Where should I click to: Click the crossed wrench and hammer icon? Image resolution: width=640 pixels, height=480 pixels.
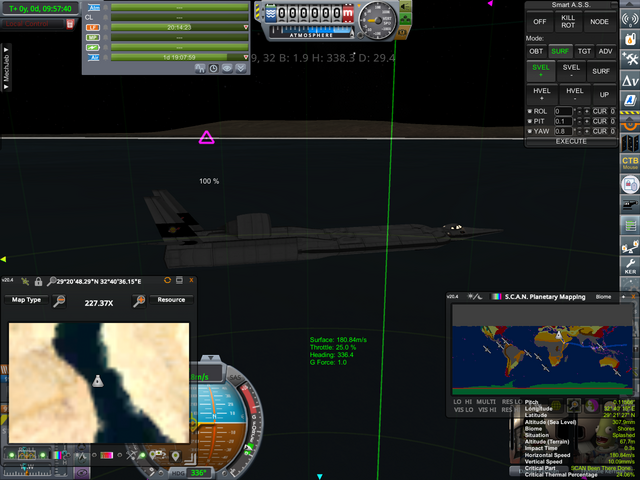[x=630, y=60]
